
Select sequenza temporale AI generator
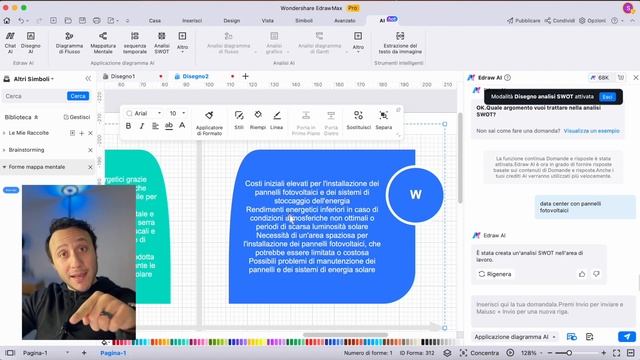tap(135, 42)
